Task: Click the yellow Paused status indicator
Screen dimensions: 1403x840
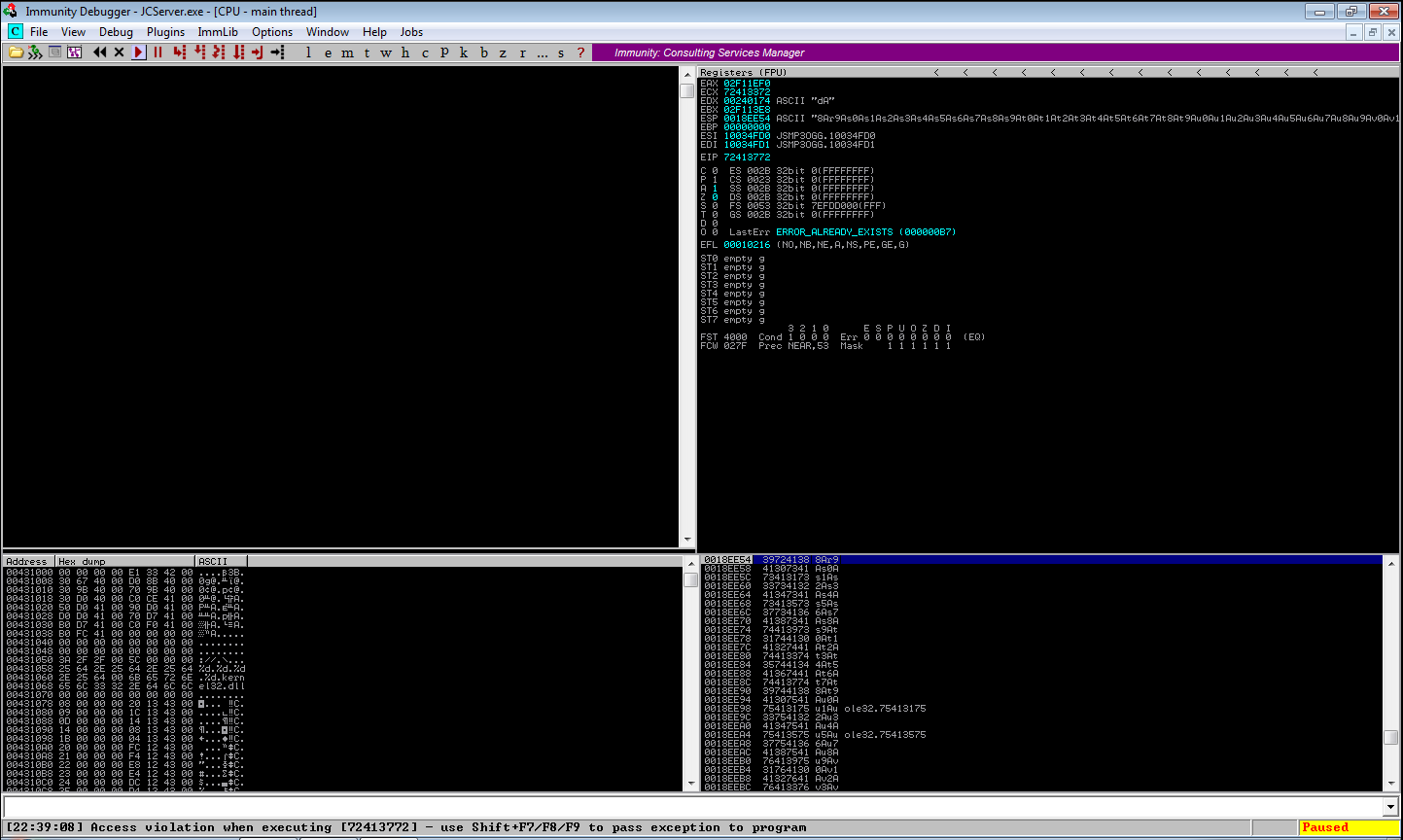Action: tap(1349, 827)
